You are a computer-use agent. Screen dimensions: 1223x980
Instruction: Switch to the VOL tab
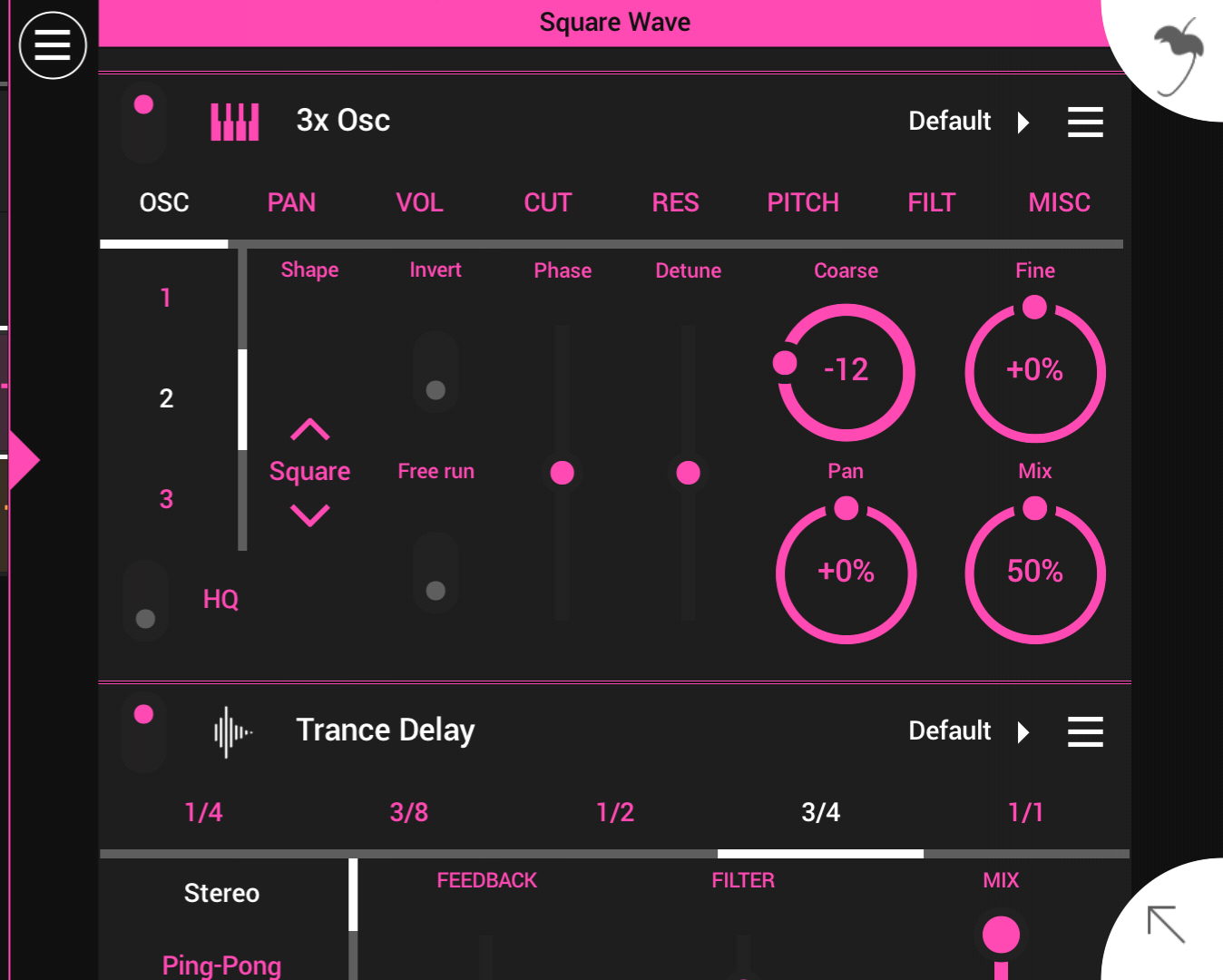(419, 202)
